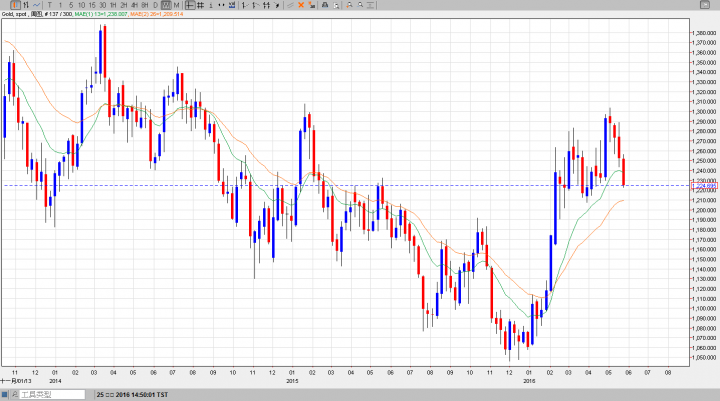Screen dimensions: 720x401
Task: Switch to bar chart type icon
Action: point(26,5)
